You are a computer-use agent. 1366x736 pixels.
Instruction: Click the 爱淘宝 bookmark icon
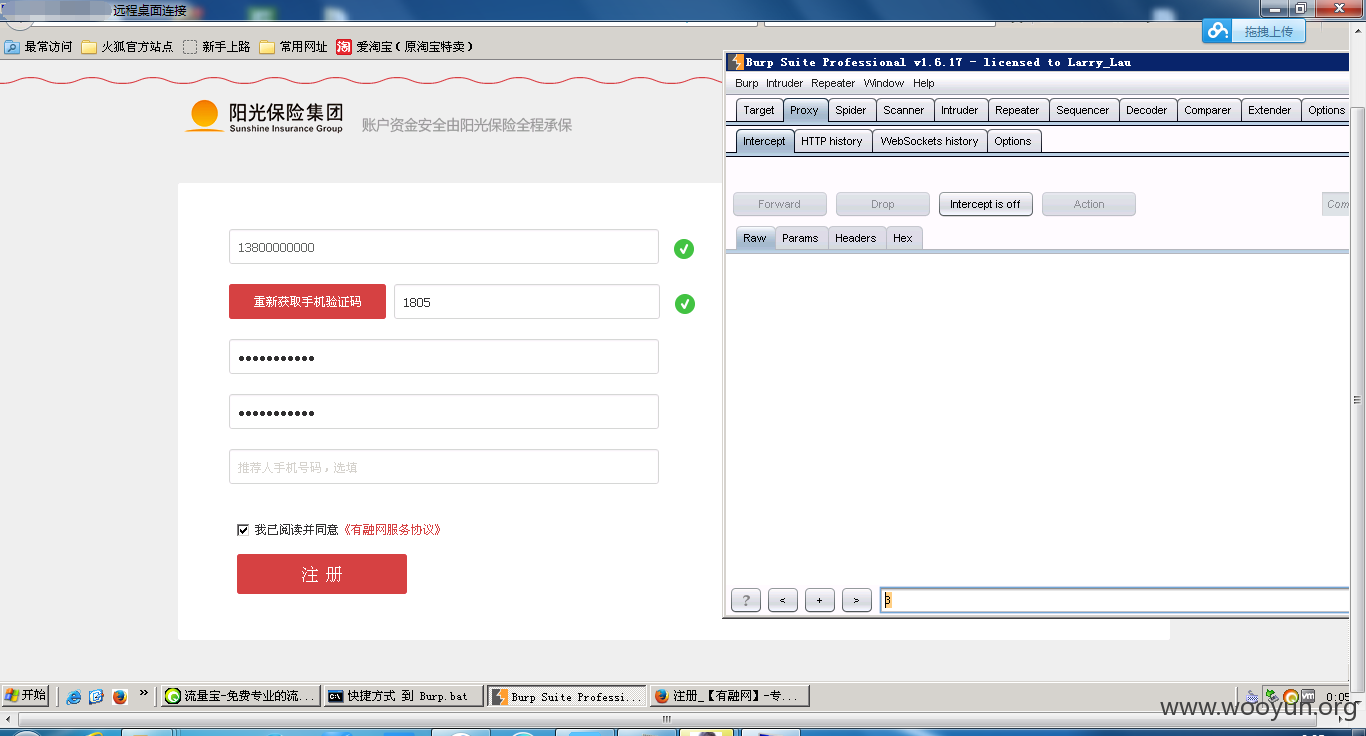(x=344, y=47)
